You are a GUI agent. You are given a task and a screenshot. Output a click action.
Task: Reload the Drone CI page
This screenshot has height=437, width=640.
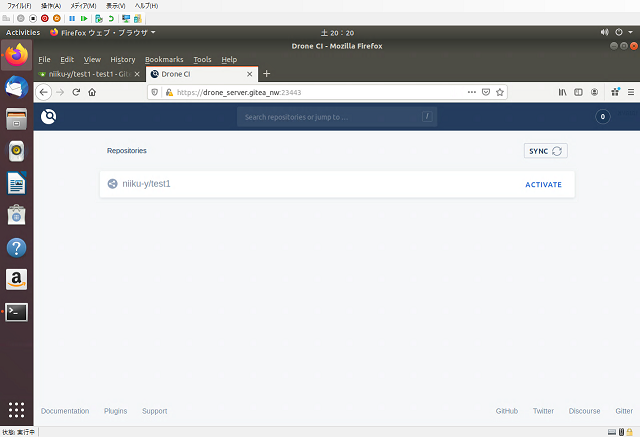click(x=76, y=92)
